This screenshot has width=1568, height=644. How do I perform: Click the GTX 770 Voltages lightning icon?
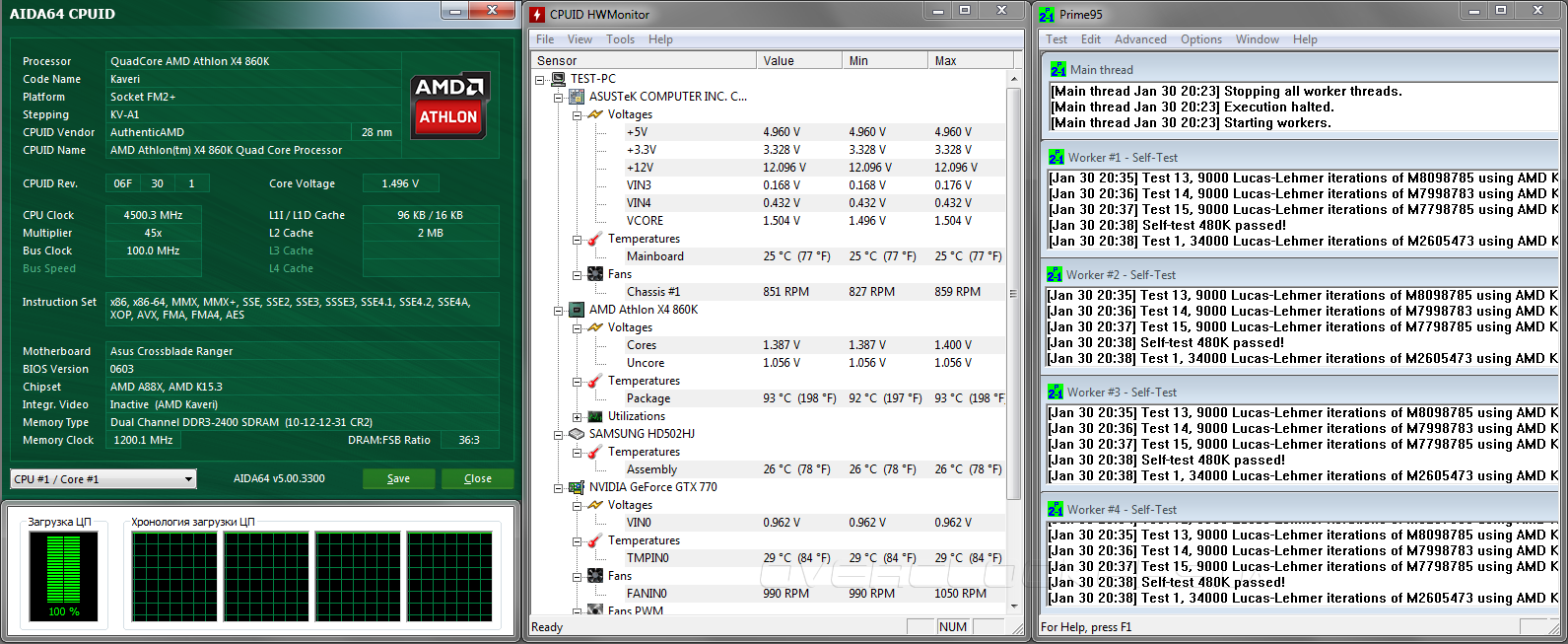coord(594,505)
